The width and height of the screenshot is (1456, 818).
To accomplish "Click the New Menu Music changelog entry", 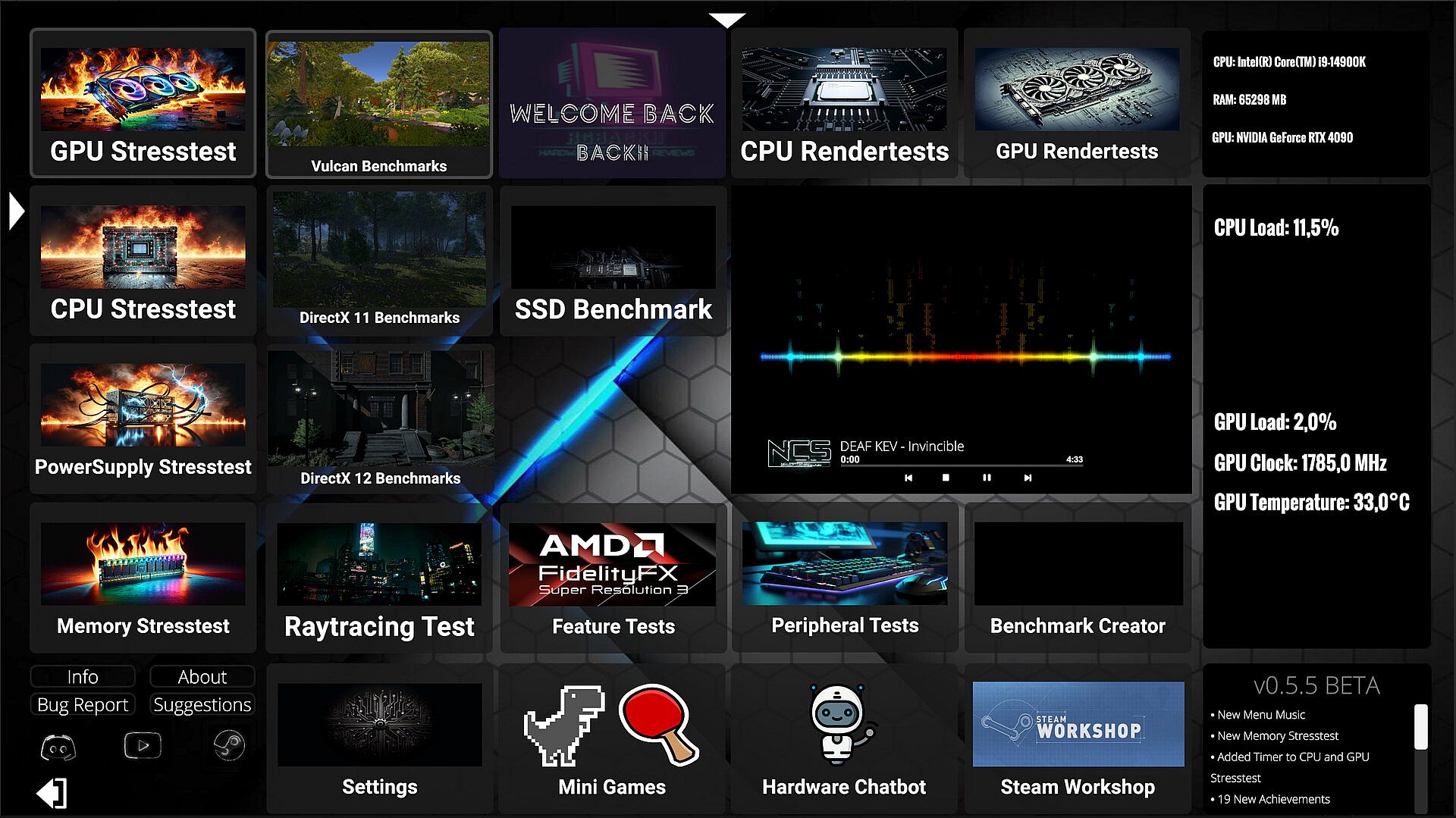I will click(1257, 714).
